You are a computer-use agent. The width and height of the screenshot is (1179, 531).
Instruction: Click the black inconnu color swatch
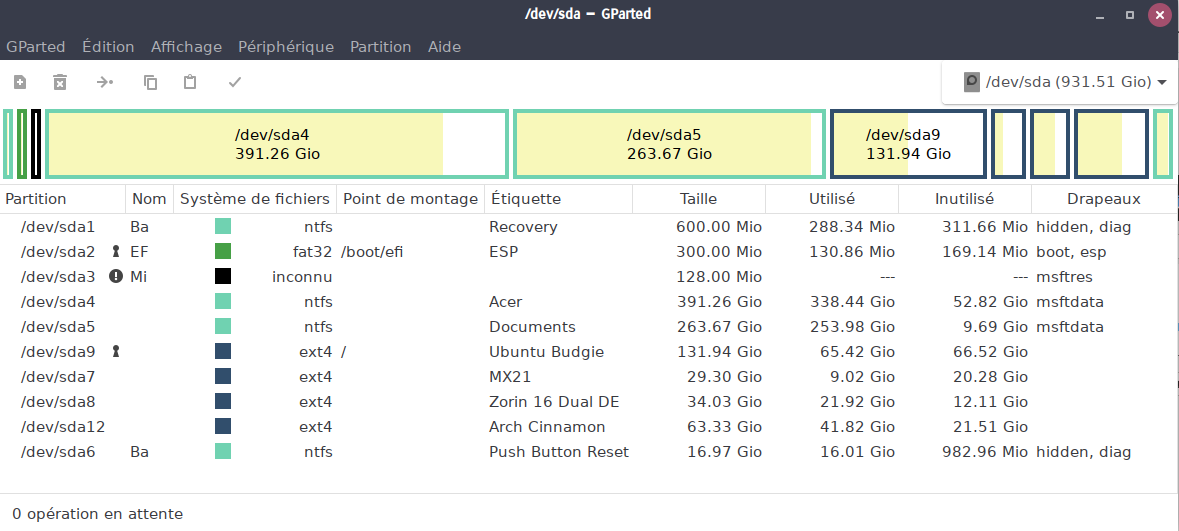223,277
